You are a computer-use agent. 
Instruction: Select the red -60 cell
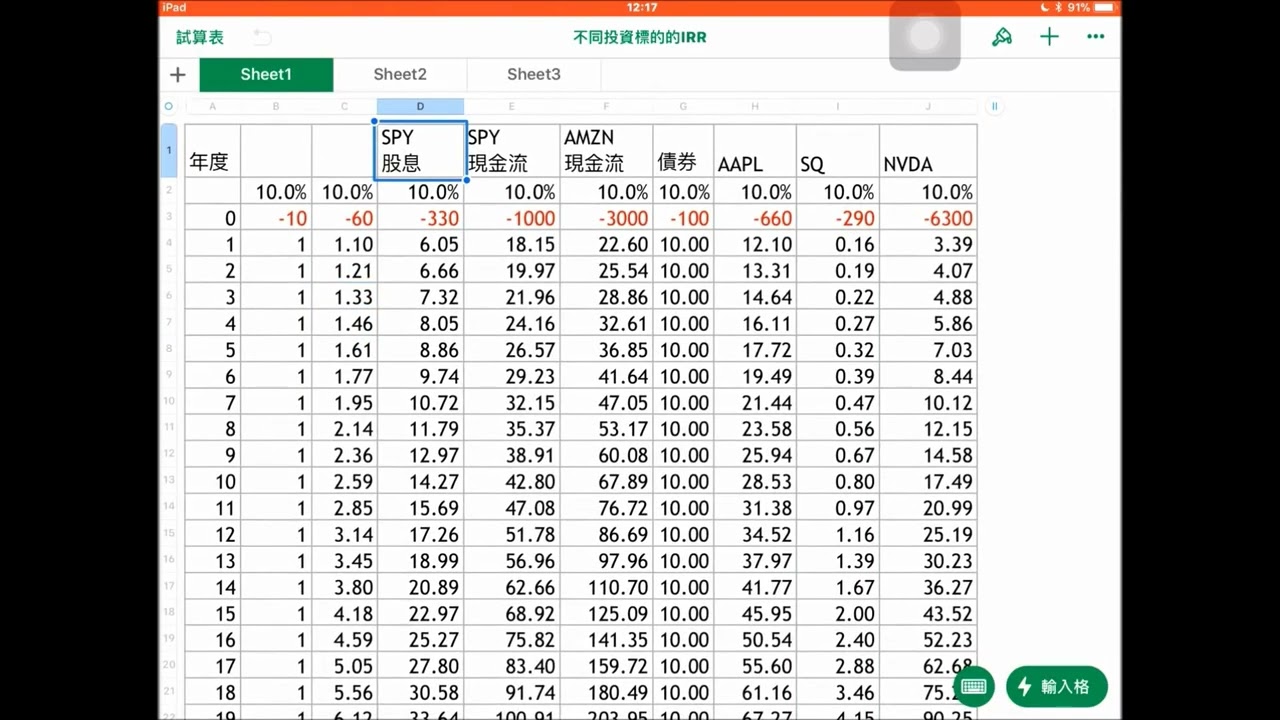344,218
